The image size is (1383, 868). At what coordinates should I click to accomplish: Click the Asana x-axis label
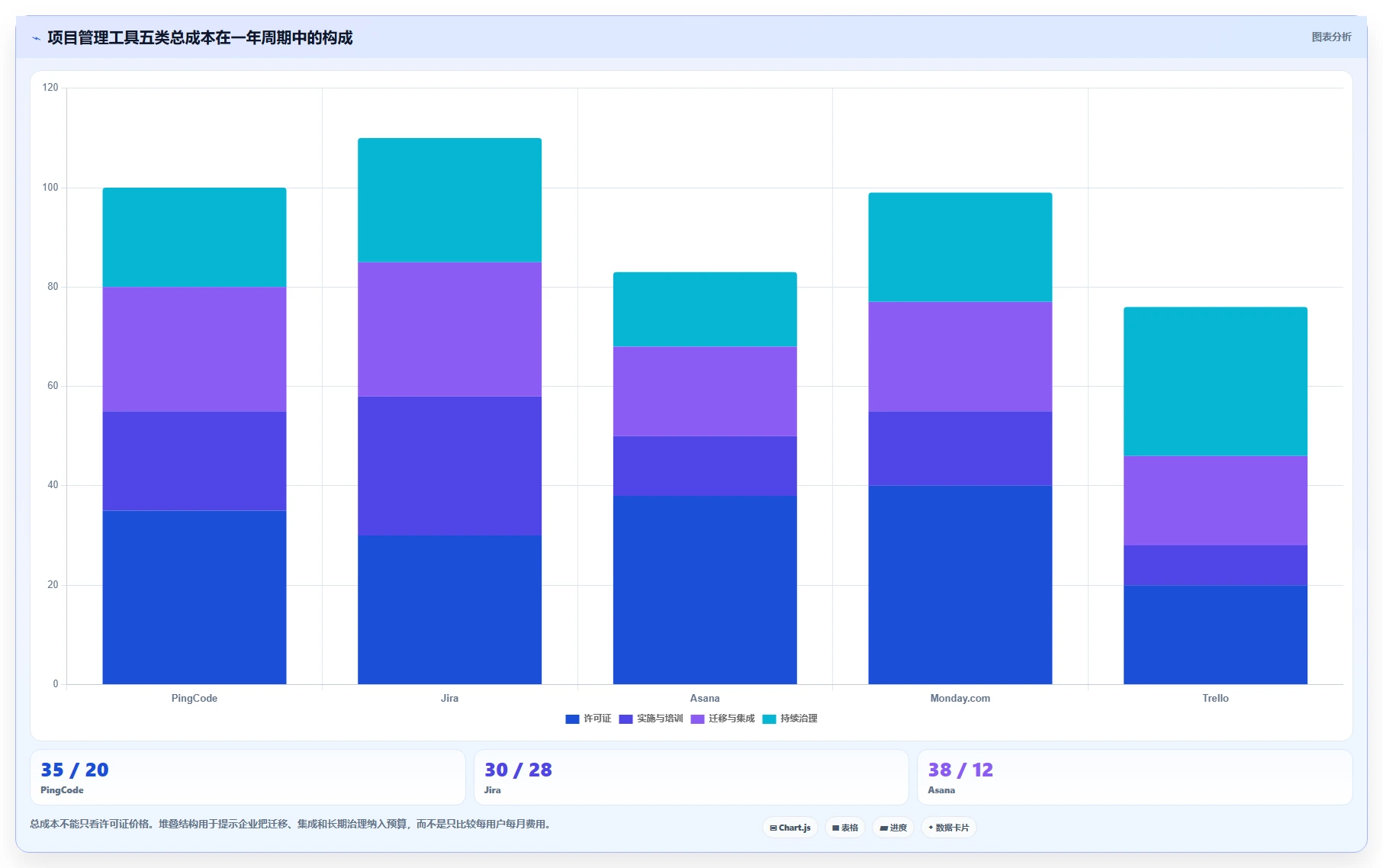(705, 698)
